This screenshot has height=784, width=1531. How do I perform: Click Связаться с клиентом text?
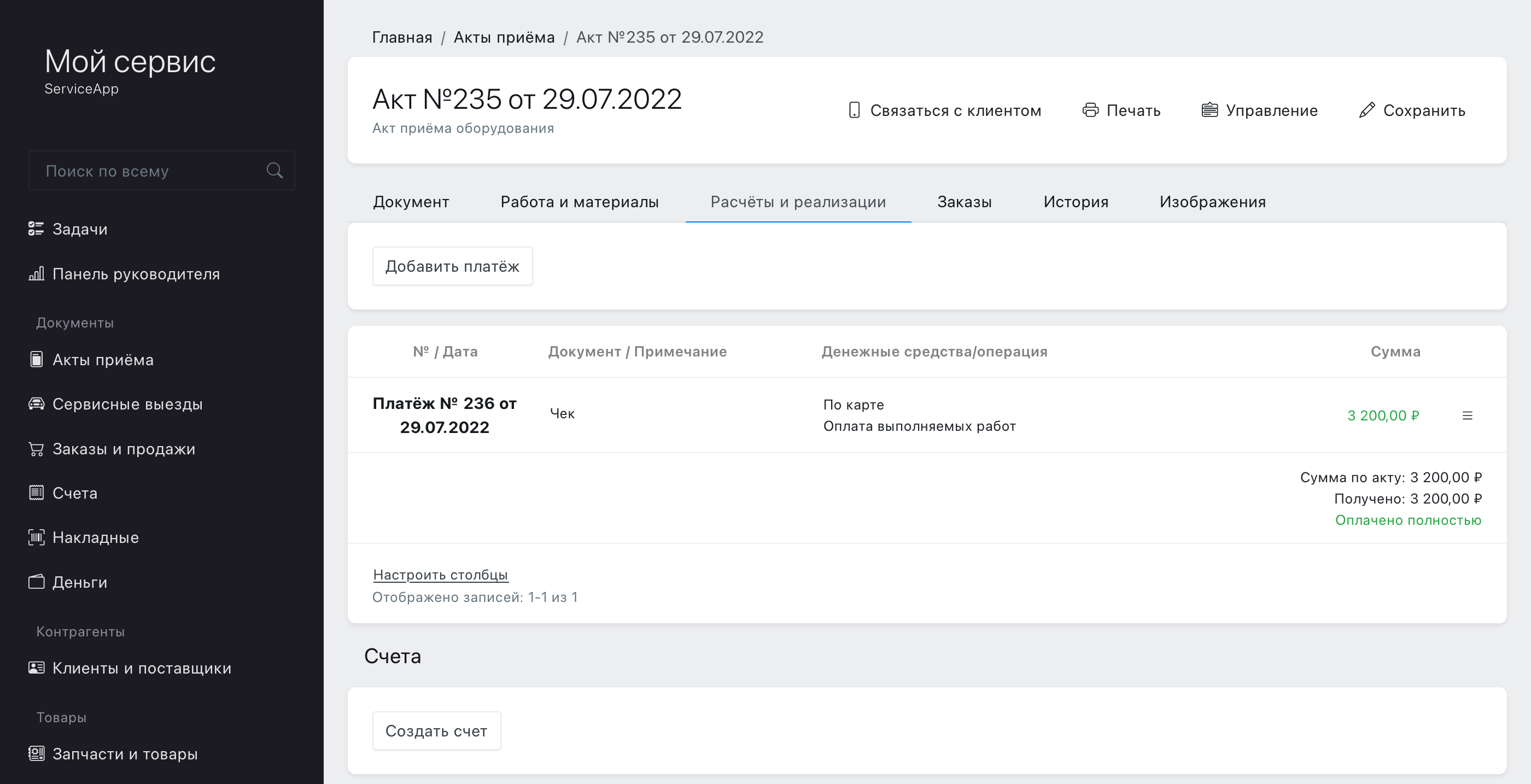click(956, 110)
